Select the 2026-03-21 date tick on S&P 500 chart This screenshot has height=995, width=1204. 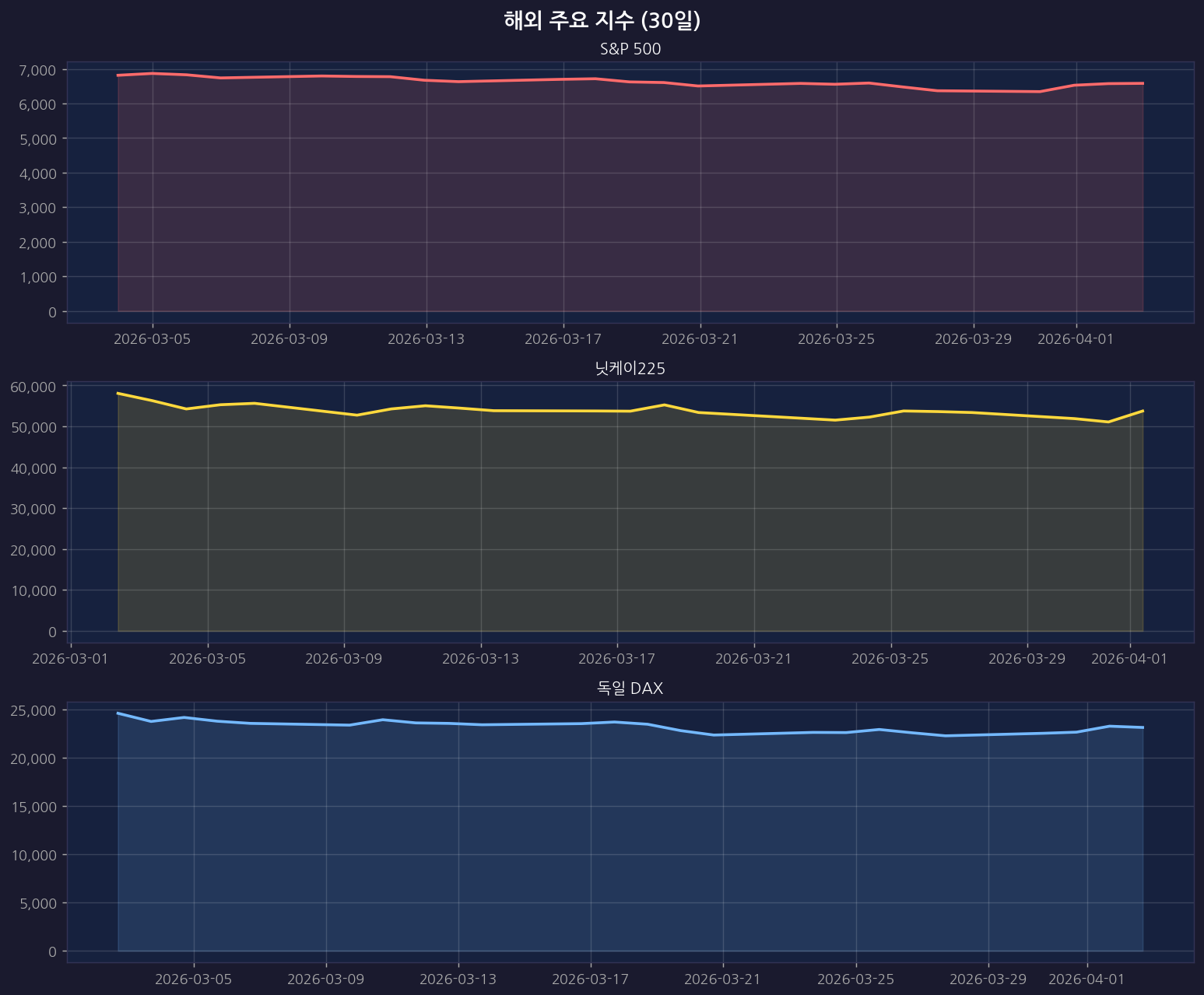(700, 339)
